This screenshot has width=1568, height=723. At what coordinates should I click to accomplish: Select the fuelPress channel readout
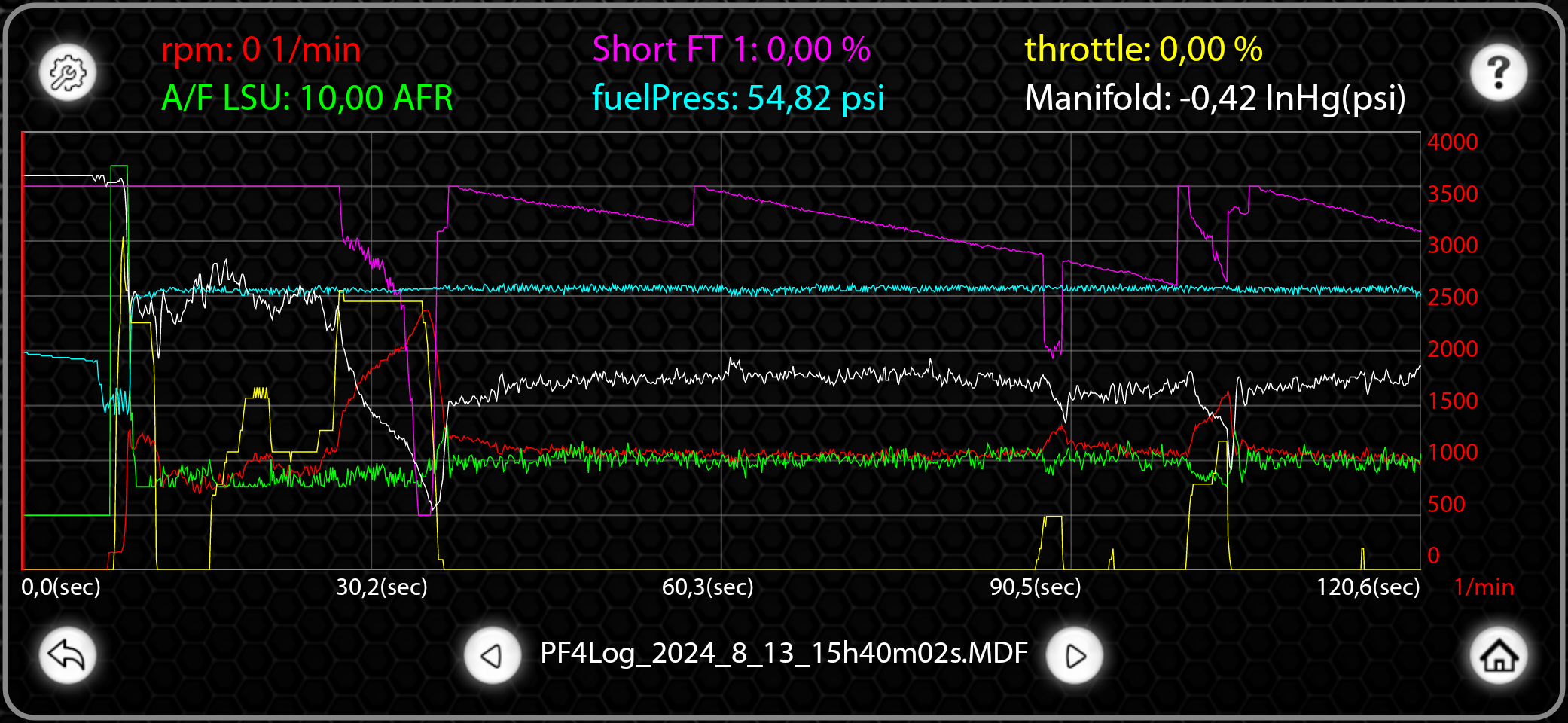(x=738, y=98)
